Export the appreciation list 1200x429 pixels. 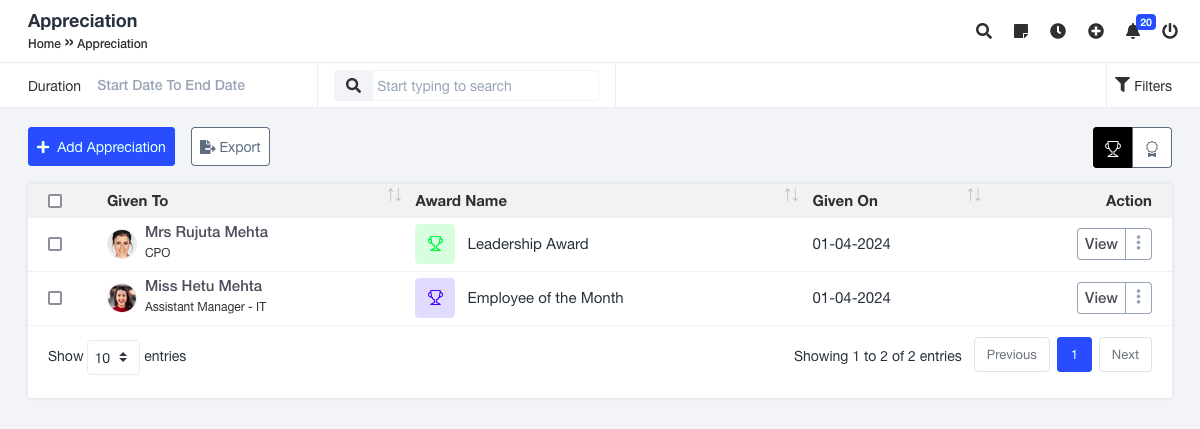tap(230, 147)
